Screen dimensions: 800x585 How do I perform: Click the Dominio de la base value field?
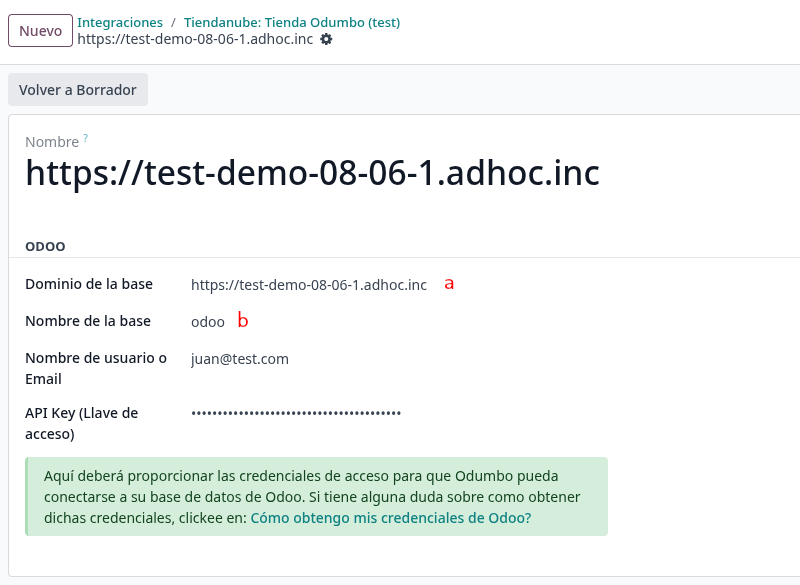coord(309,285)
